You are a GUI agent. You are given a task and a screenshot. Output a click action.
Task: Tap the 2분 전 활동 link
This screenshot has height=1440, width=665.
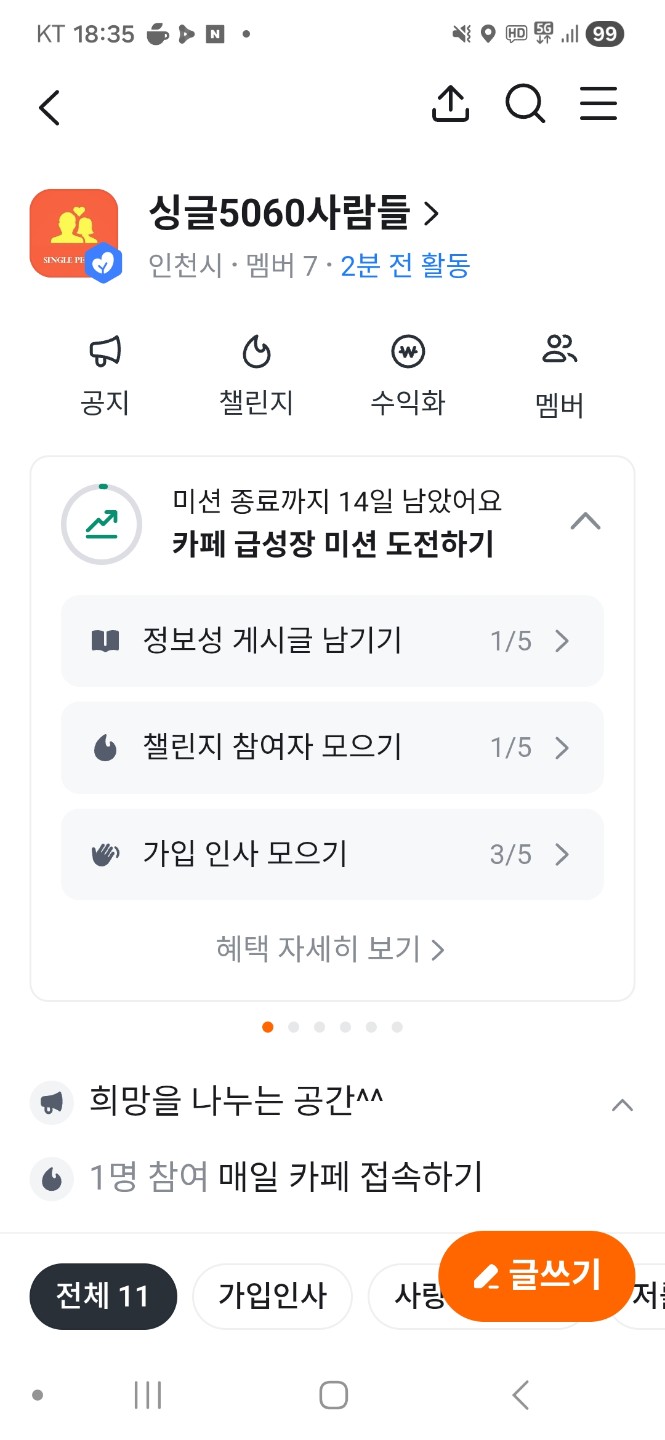(405, 266)
